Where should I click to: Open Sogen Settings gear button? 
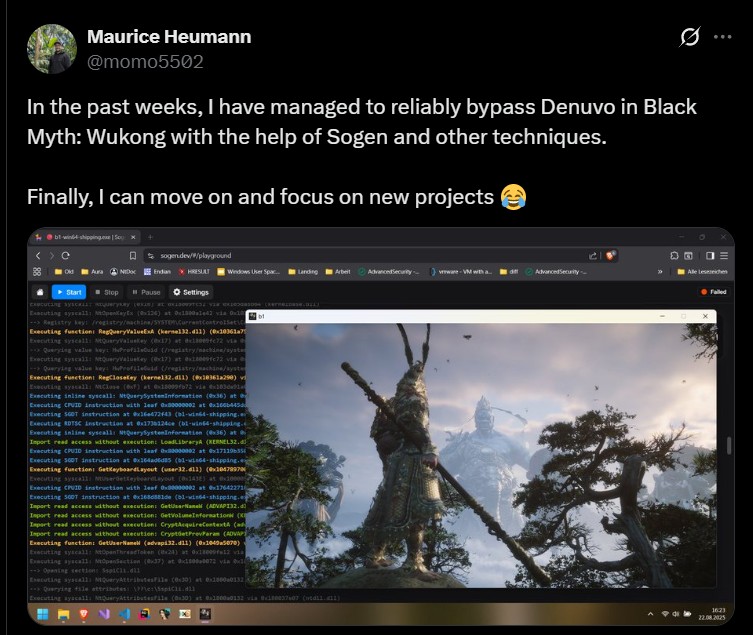[x=191, y=292]
